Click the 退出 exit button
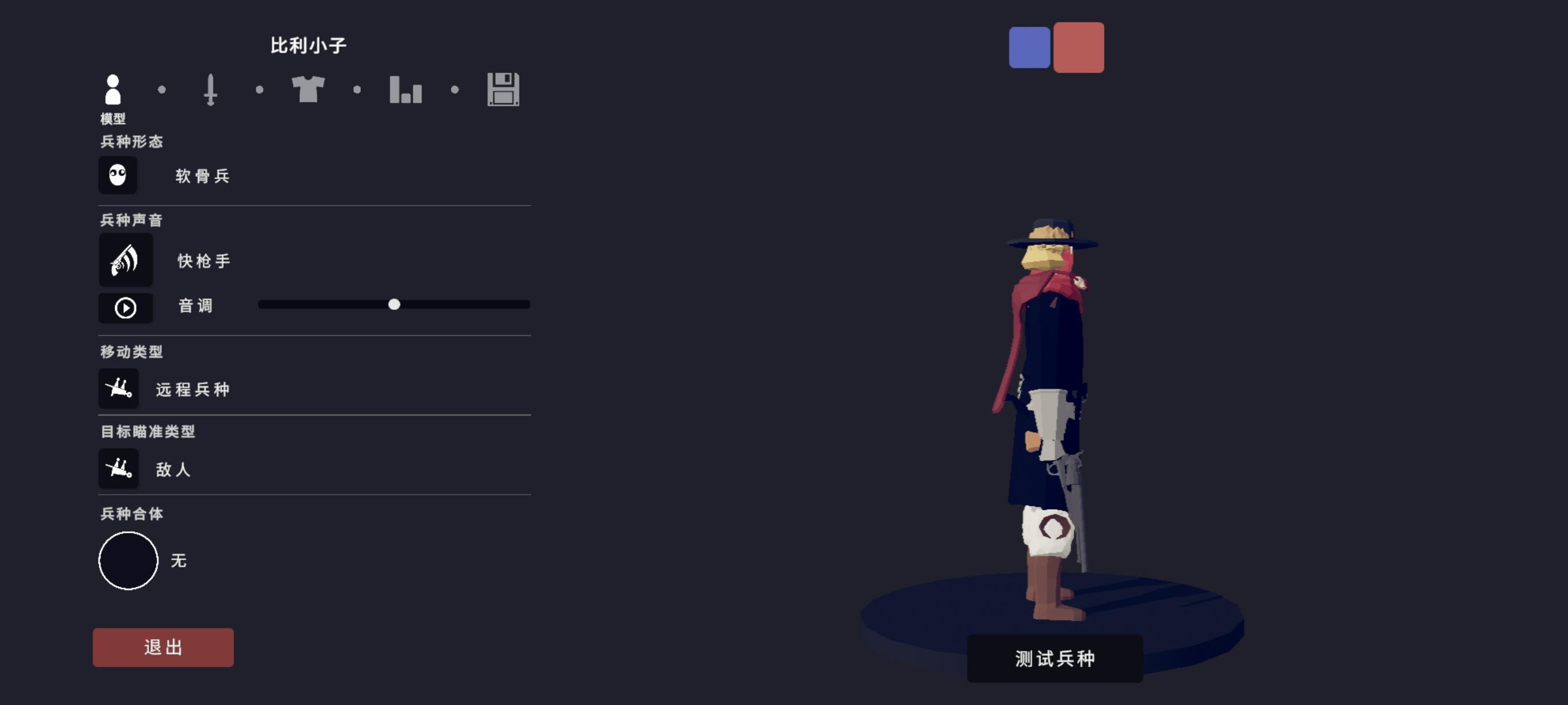The image size is (1568, 705). 163,647
